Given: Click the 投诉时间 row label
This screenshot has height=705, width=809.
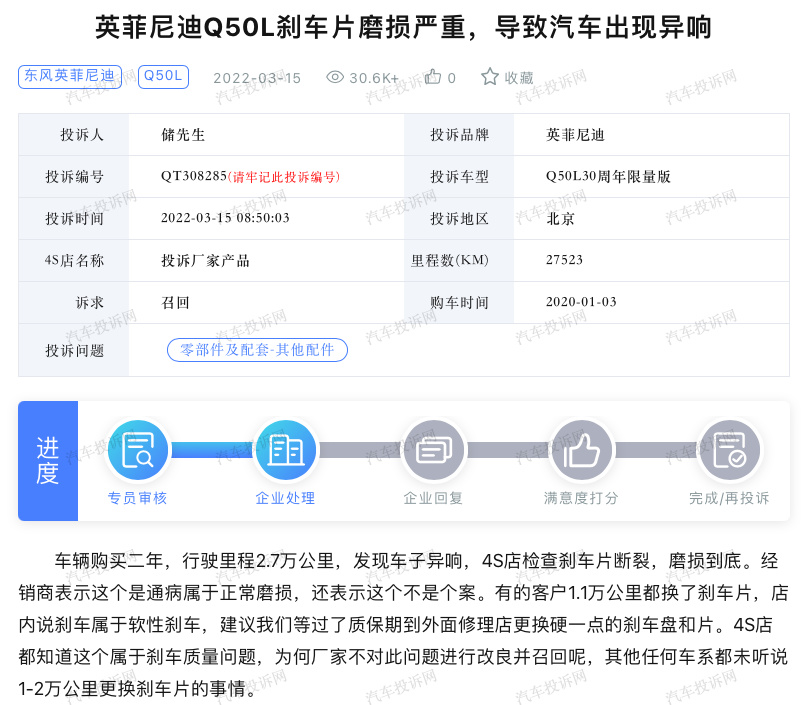Looking at the screenshot, I should tap(75, 219).
